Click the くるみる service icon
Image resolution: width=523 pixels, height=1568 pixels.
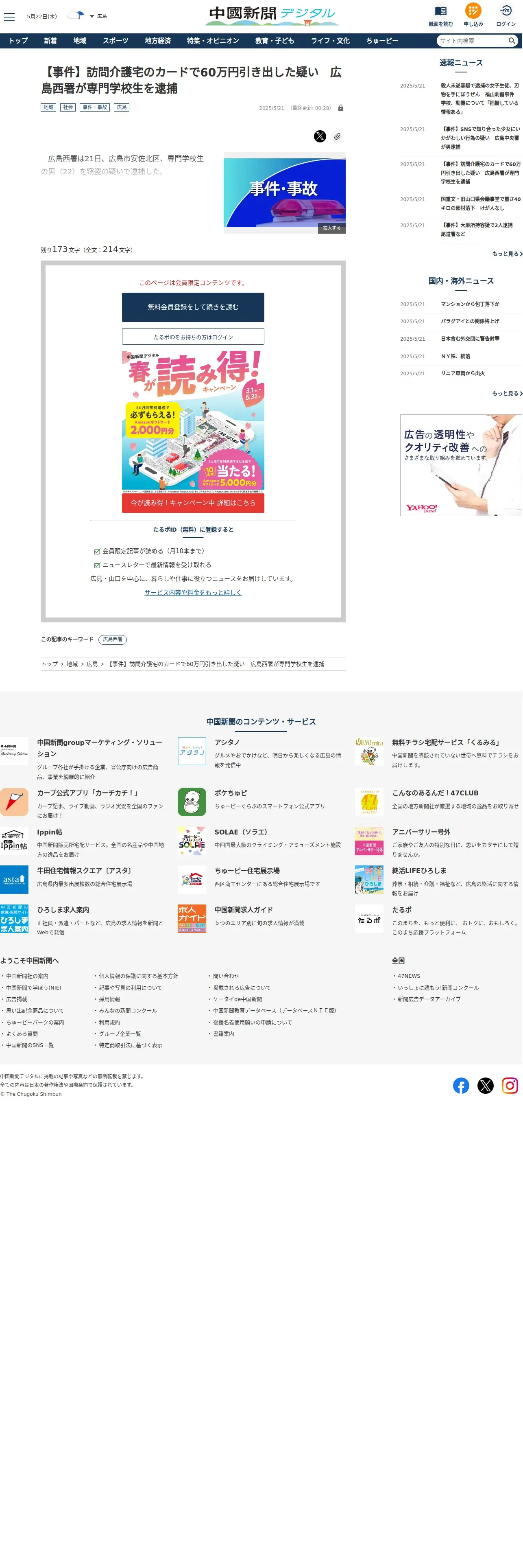pyautogui.click(x=369, y=752)
